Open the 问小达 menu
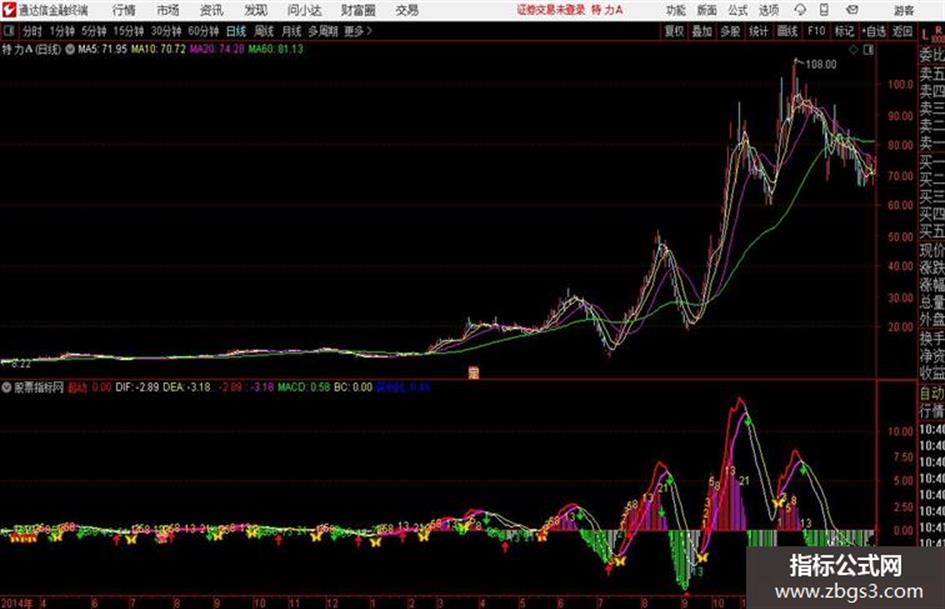Screen dimensions: 945x609 point(304,10)
